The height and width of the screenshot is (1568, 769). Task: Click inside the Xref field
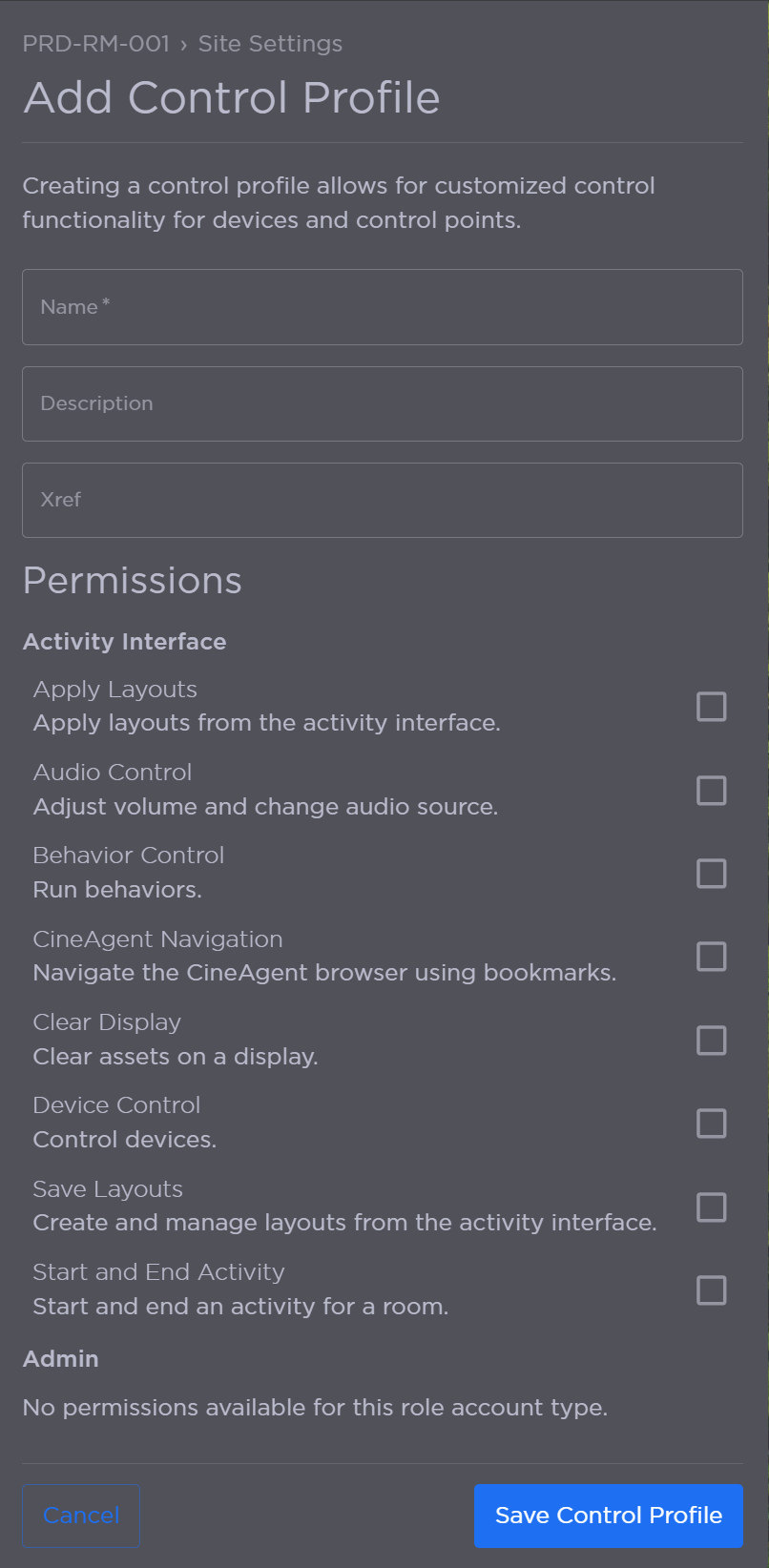click(x=382, y=500)
